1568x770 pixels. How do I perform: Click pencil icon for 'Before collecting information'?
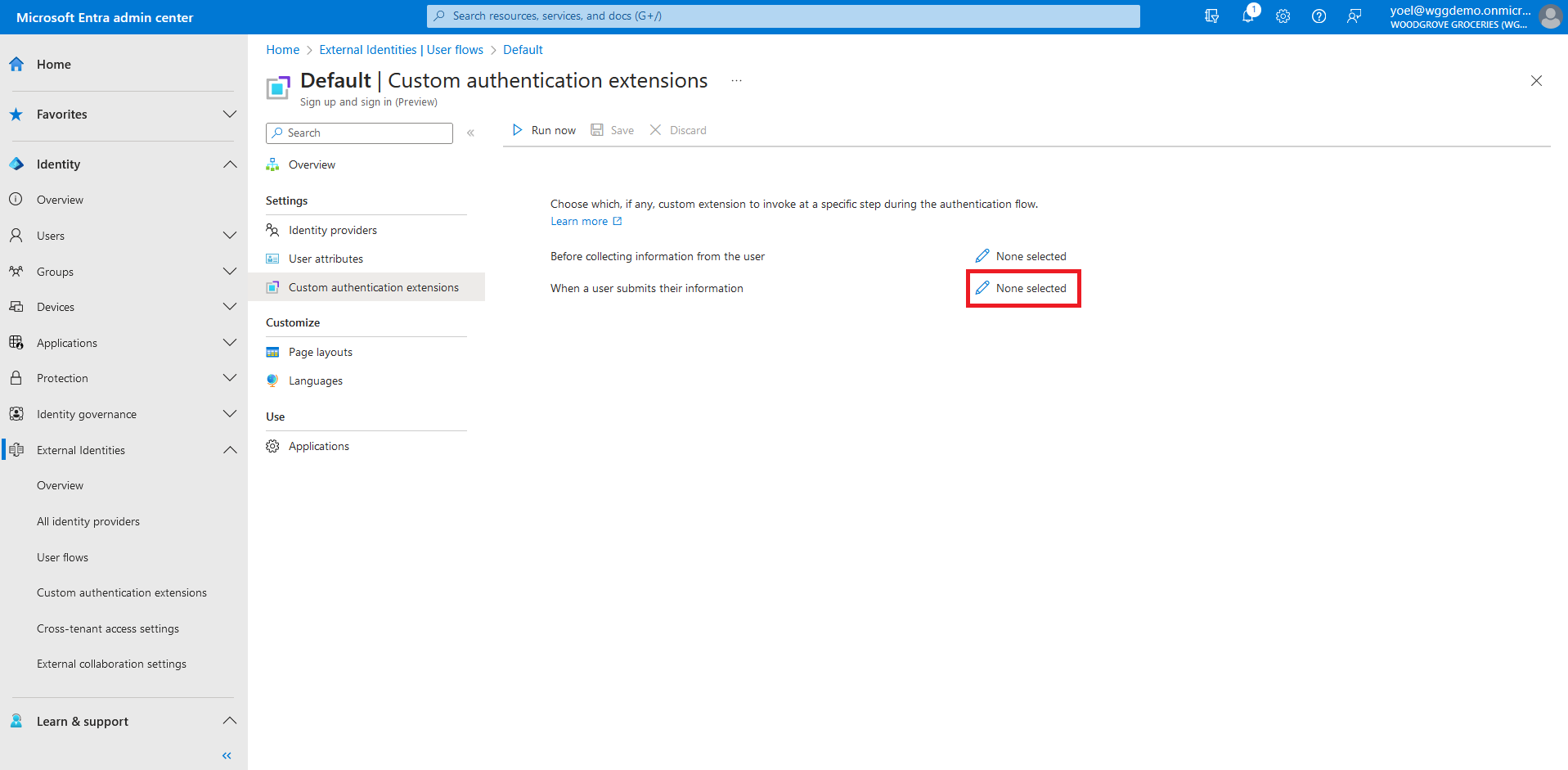pos(982,256)
